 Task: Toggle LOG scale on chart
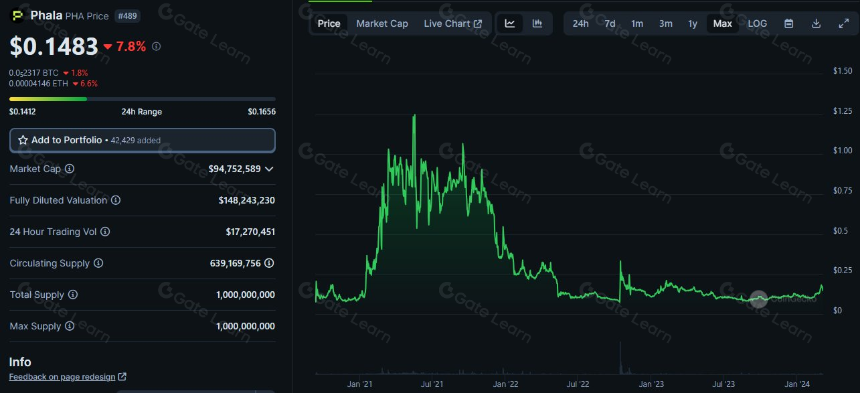click(757, 24)
